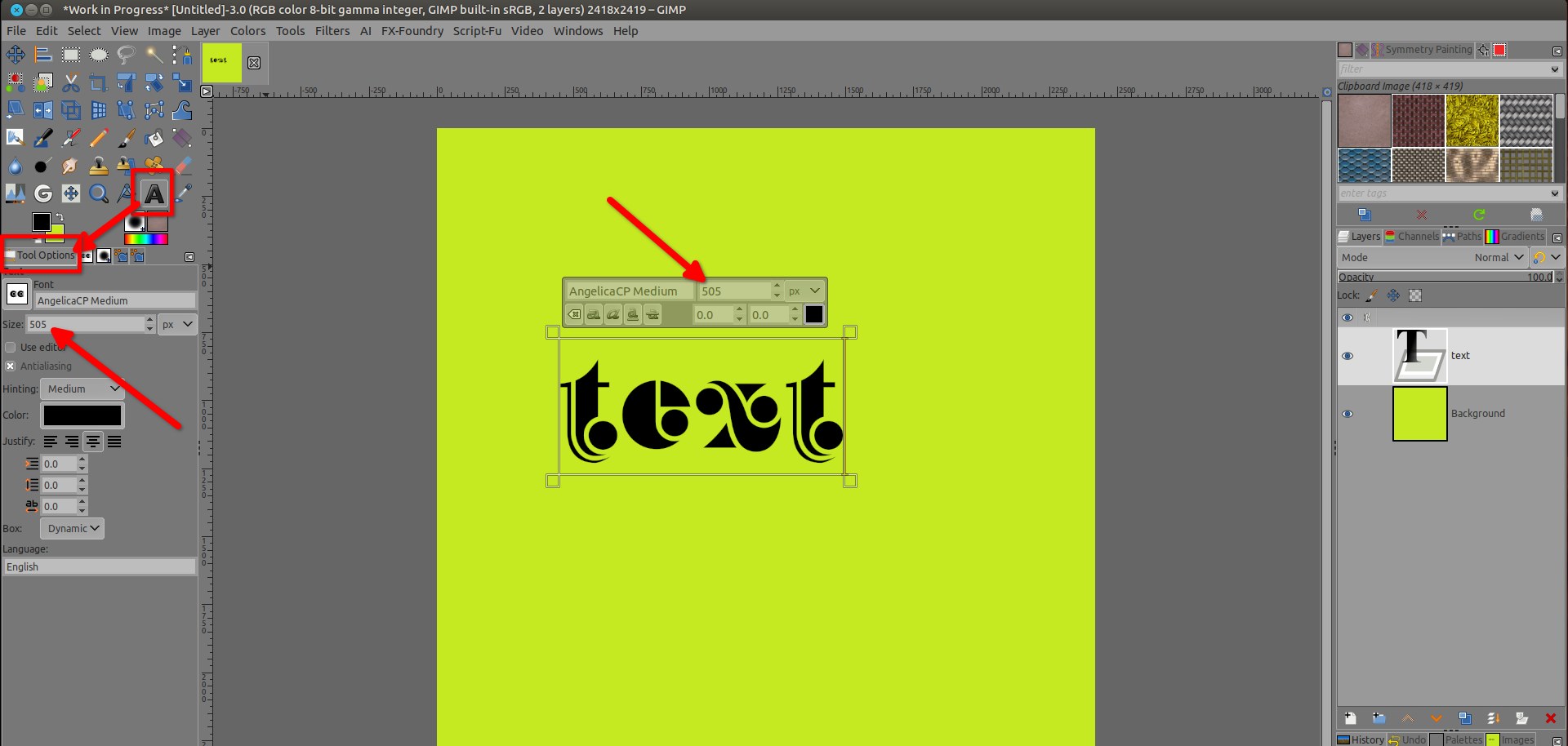This screenshot has width=1568, height=746.
Task: Duplicate the selected layer
Action: pos(1464,718)
